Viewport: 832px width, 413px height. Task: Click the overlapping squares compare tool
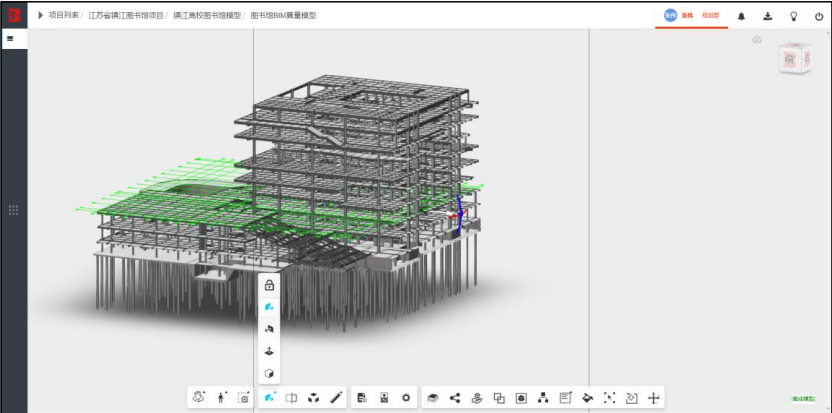(499, 398)
